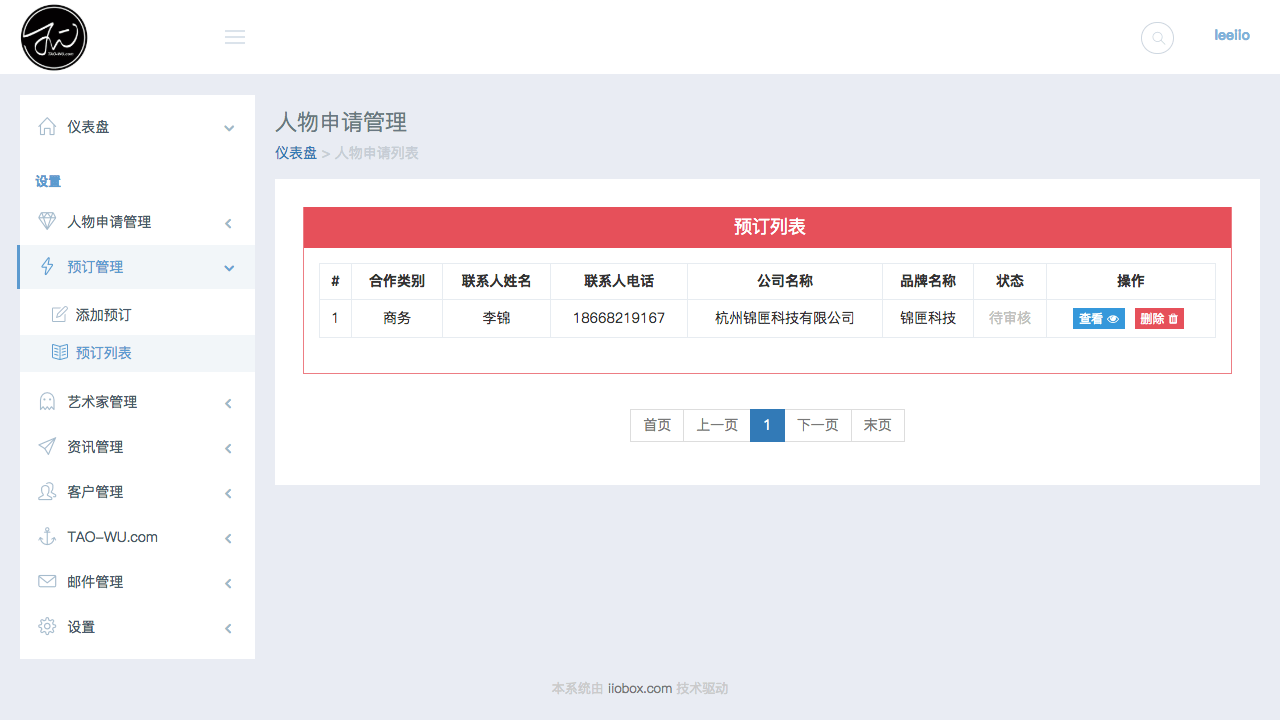1280x720 pixels.
Task: Click the anchor icon beside TAO-WU.com
Action: point(47,536)
